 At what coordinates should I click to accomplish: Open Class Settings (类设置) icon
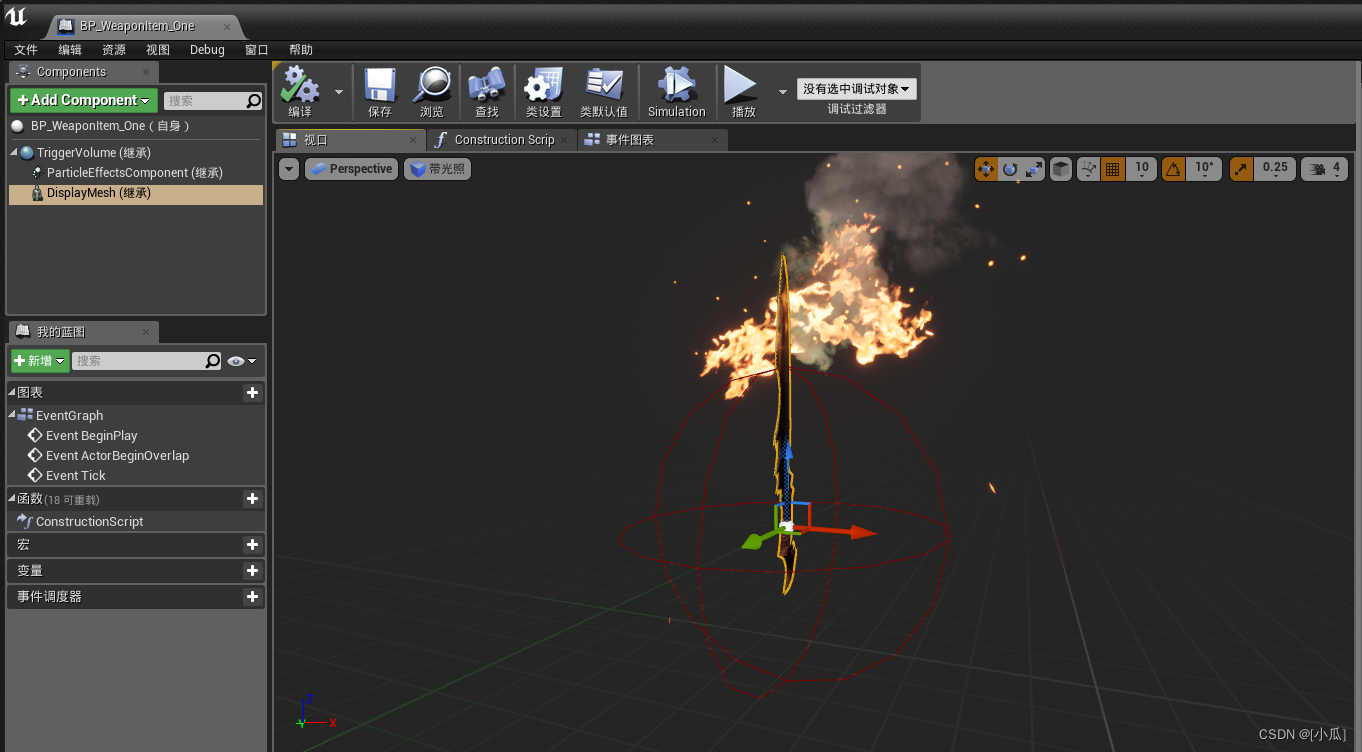543,86
